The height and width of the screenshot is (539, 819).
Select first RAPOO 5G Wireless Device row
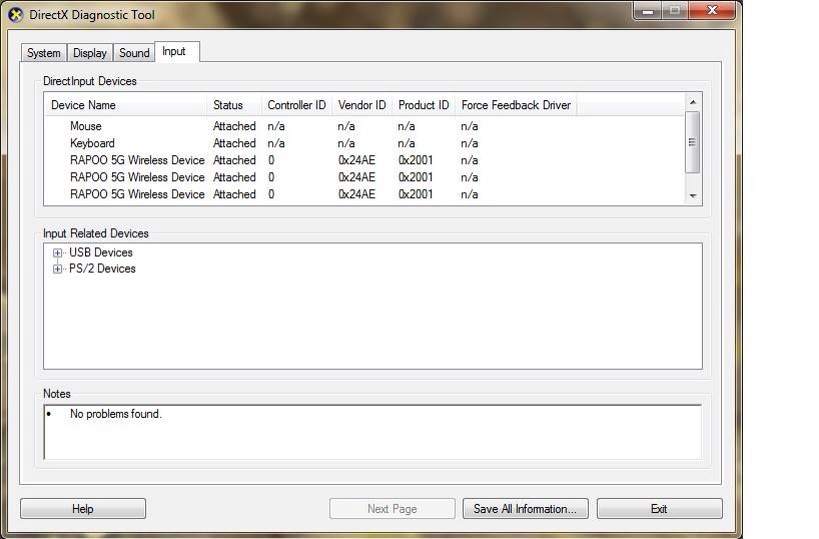pos(137,160)
